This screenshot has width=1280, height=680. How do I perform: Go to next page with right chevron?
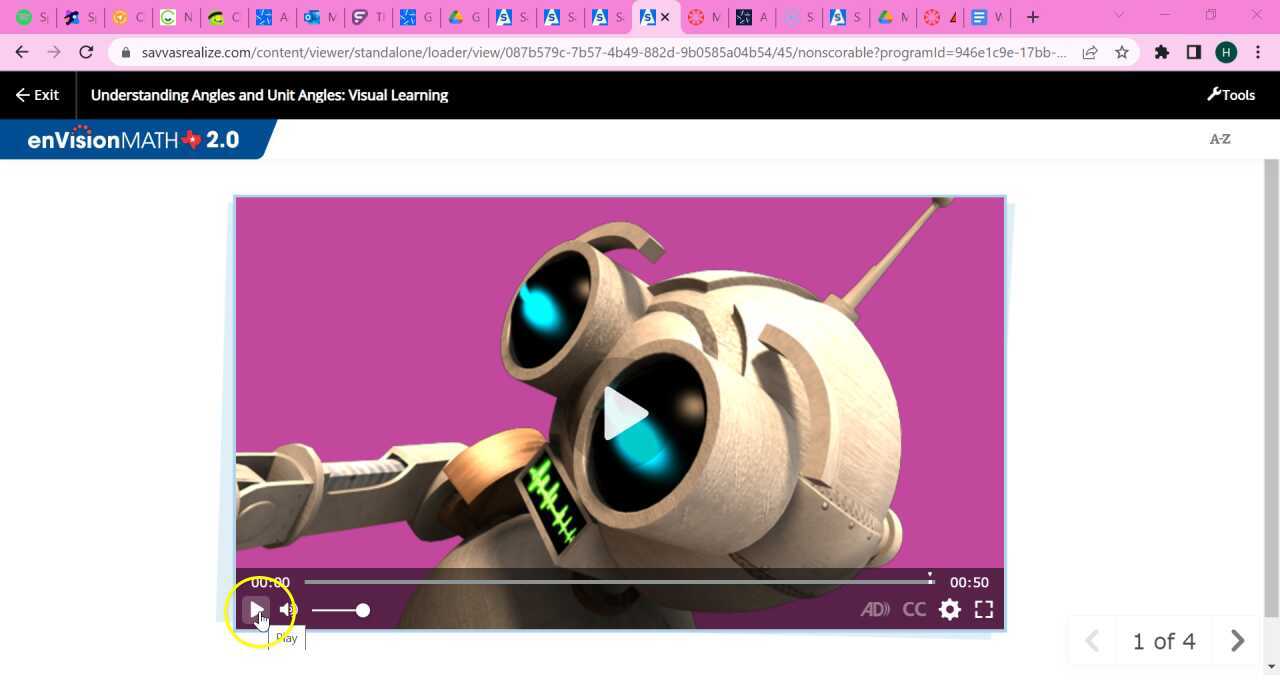pyautogui.click(x=1238, y=641)
